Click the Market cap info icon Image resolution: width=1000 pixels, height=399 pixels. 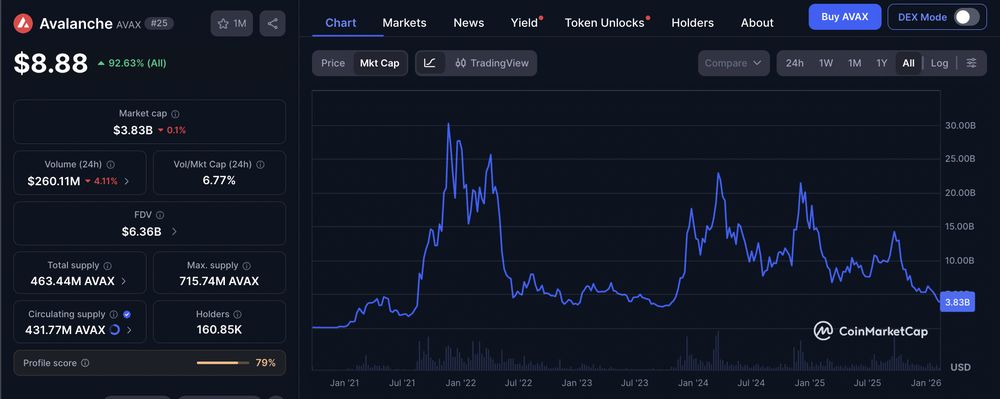coord(175,113)
